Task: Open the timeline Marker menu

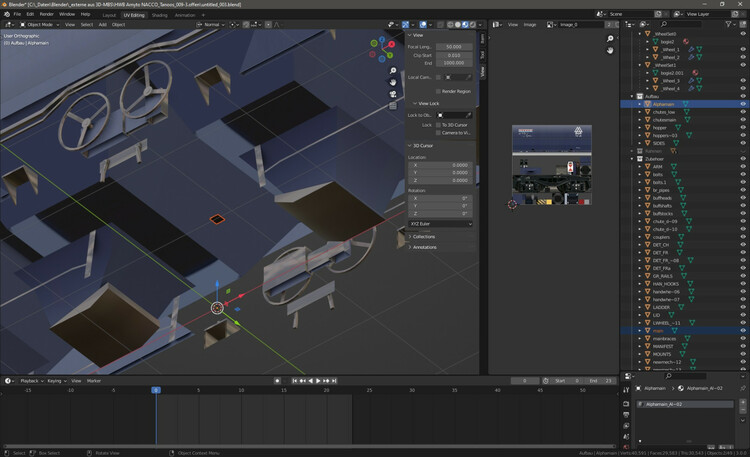Action: click(x=94, y=381)
